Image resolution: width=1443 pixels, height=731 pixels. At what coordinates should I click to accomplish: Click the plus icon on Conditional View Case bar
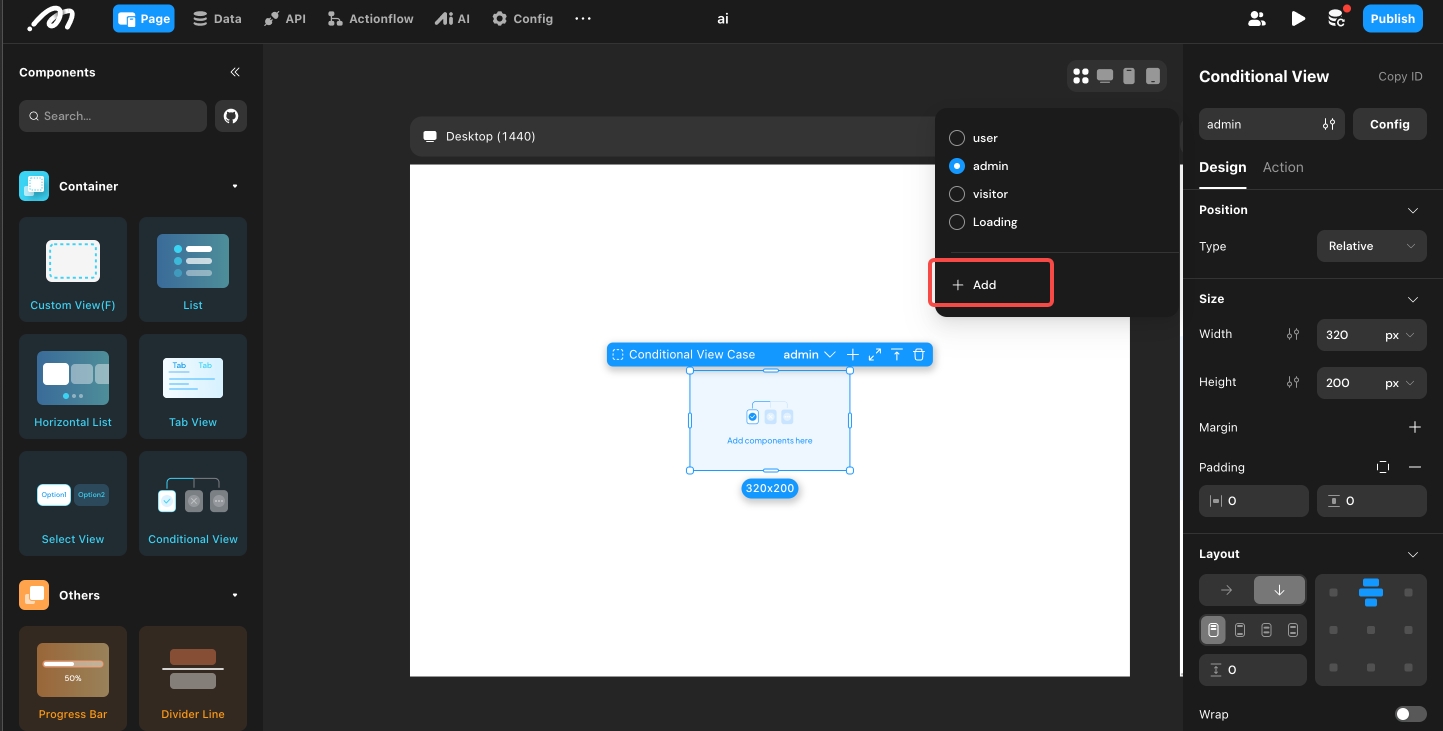click(853, 354)
